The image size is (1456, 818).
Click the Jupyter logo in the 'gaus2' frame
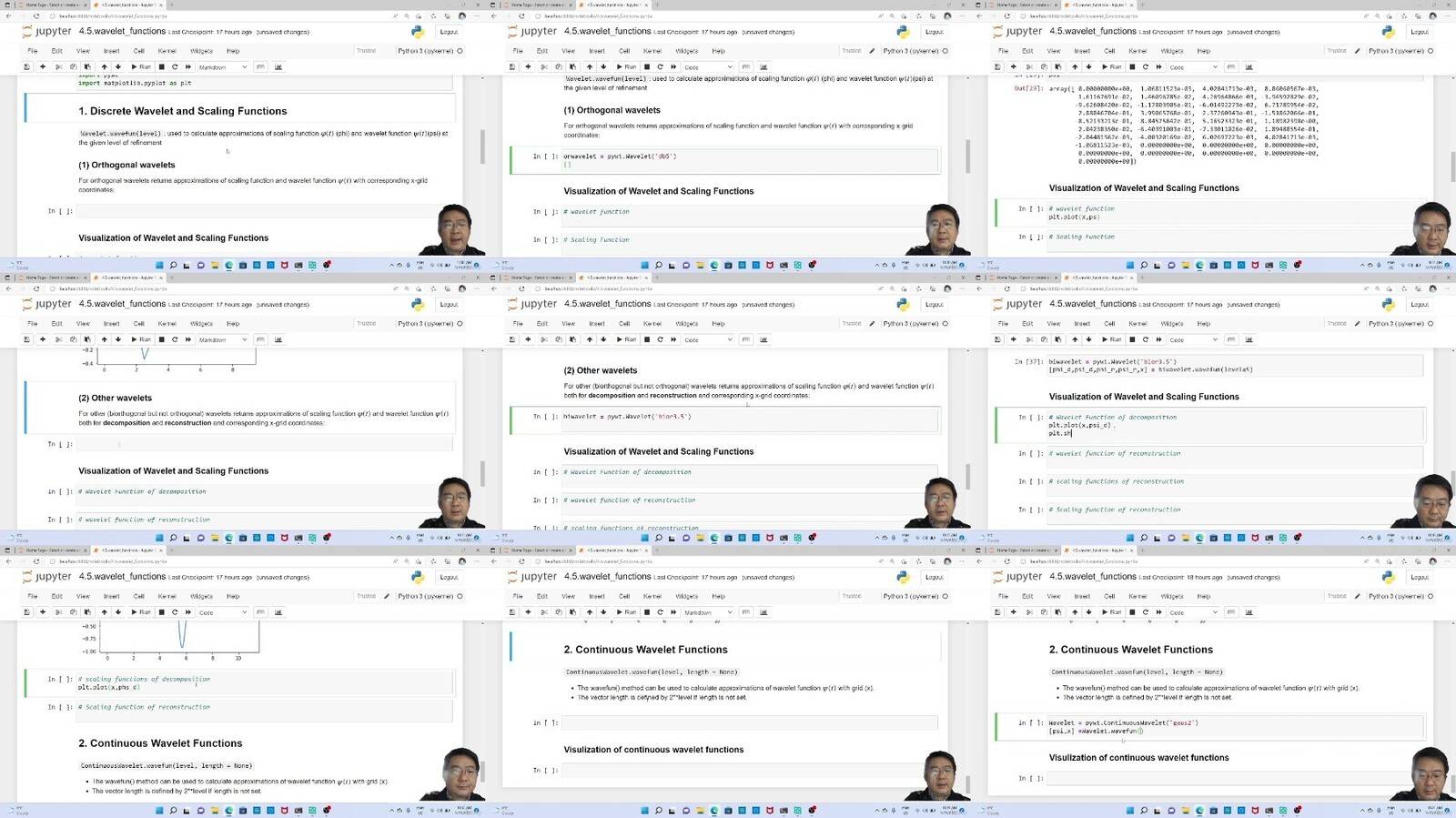coord(1018,577)
